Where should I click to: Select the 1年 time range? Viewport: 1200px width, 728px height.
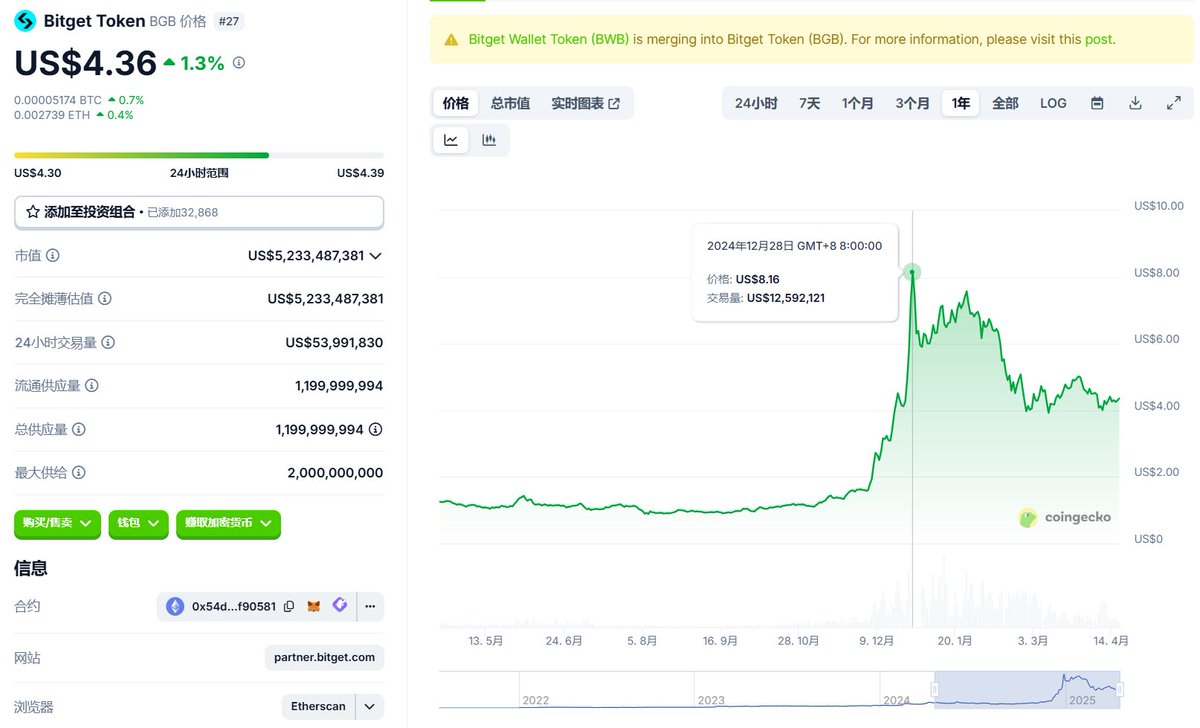click(x=961, y=103)
